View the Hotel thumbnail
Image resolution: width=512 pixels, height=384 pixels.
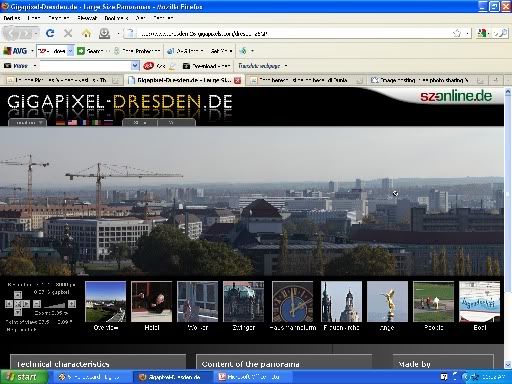click(152, 302)
